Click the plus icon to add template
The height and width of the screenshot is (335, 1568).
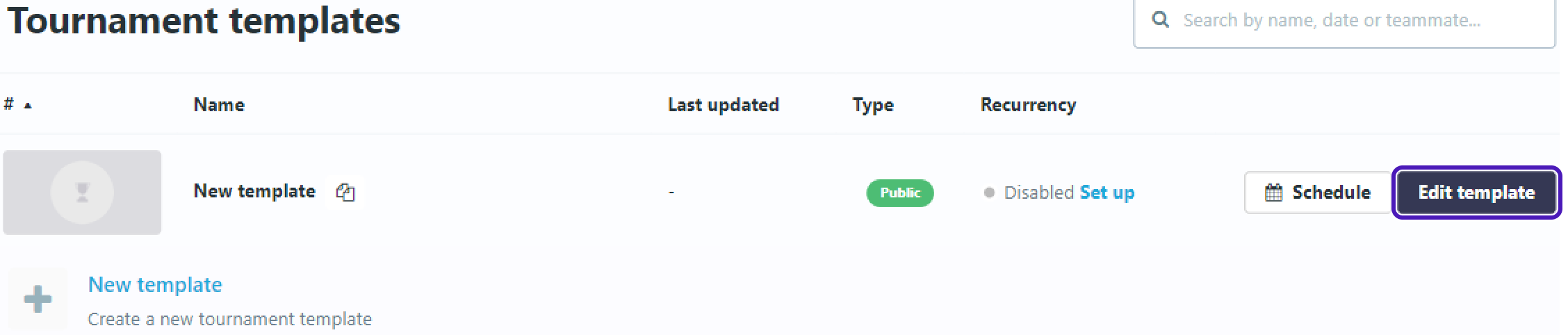[x=38, y=300]
